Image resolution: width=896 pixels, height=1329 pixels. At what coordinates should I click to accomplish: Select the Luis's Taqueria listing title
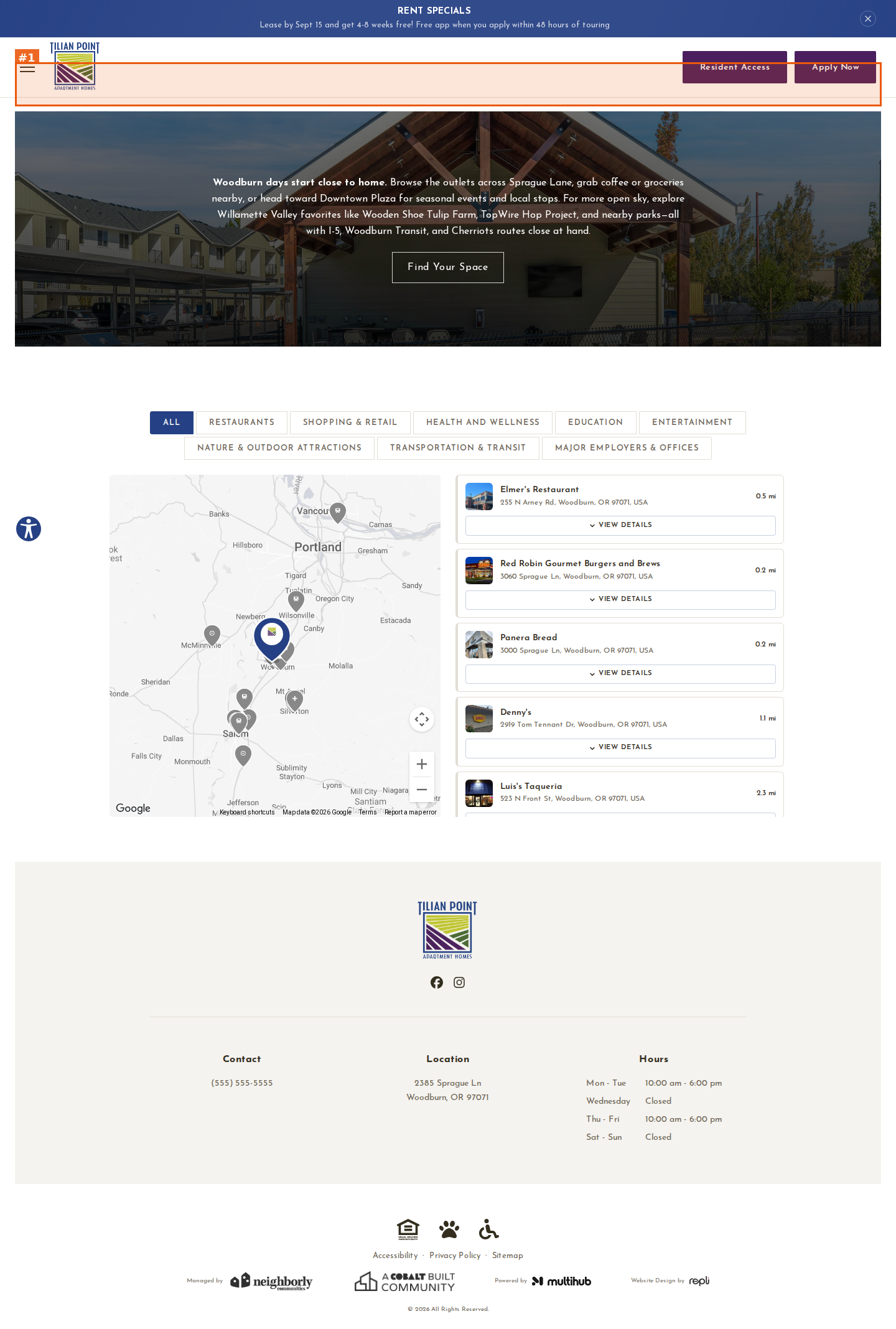pos(531,786)
